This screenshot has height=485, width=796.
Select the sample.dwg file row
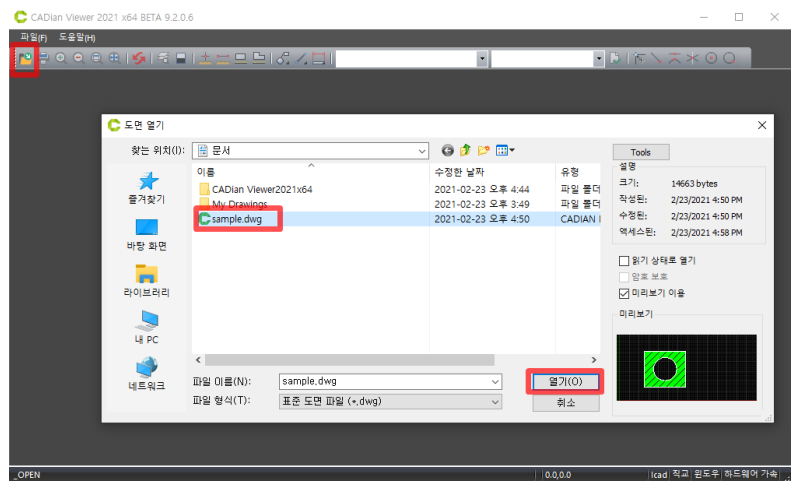[x=396, y=219]
